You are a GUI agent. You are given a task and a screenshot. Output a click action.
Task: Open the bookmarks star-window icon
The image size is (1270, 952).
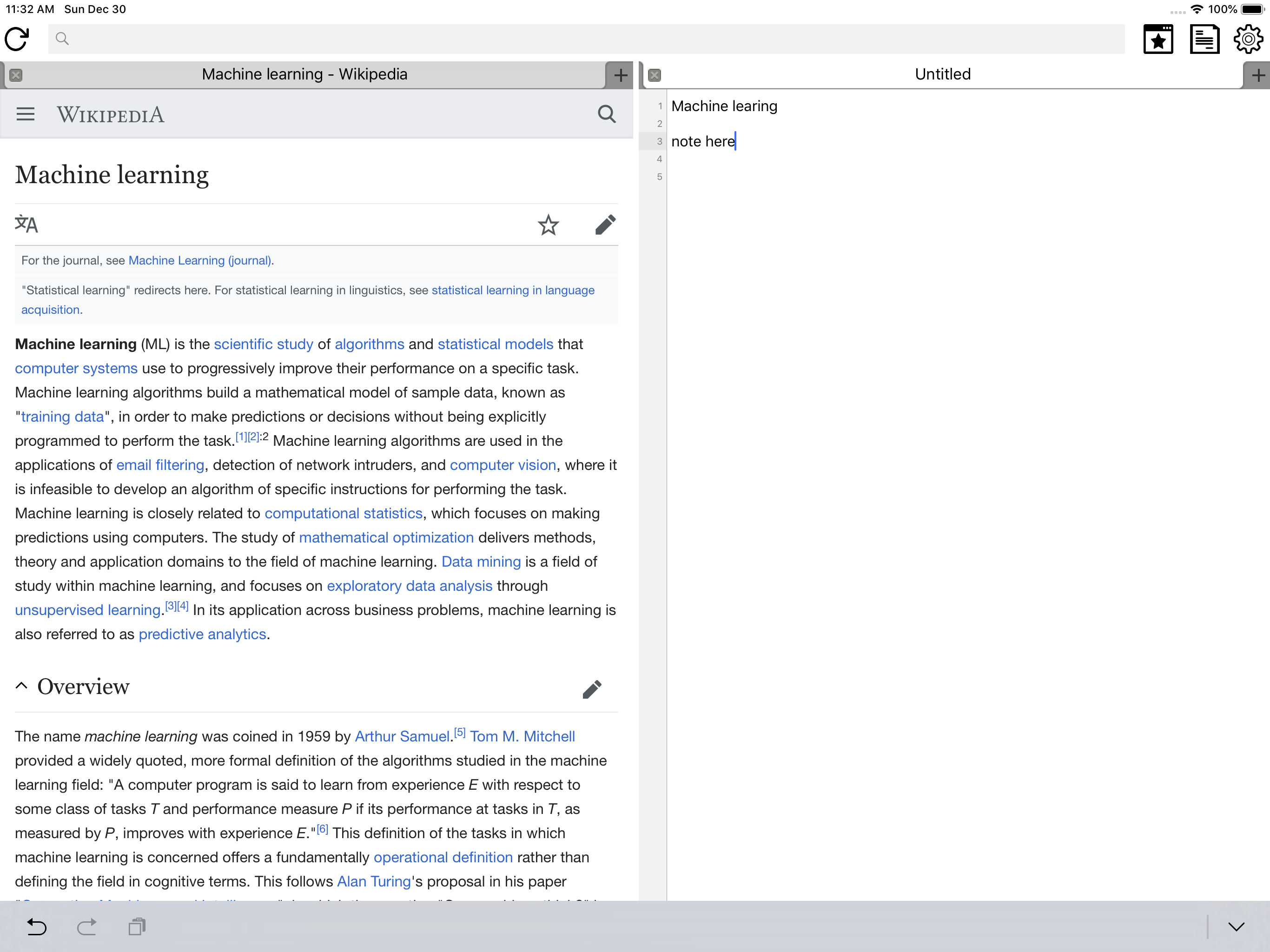1158,39
